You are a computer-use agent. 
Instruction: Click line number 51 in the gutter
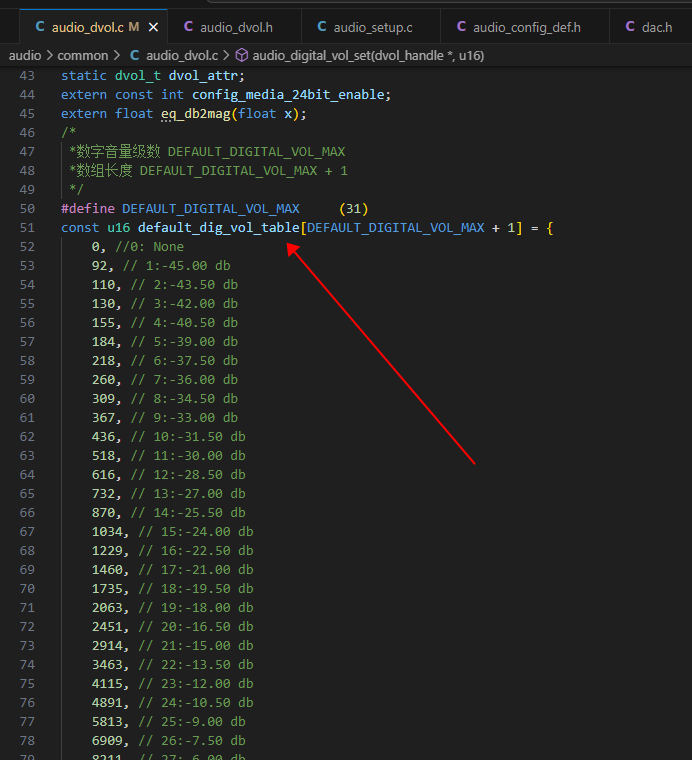pos(27,228)
